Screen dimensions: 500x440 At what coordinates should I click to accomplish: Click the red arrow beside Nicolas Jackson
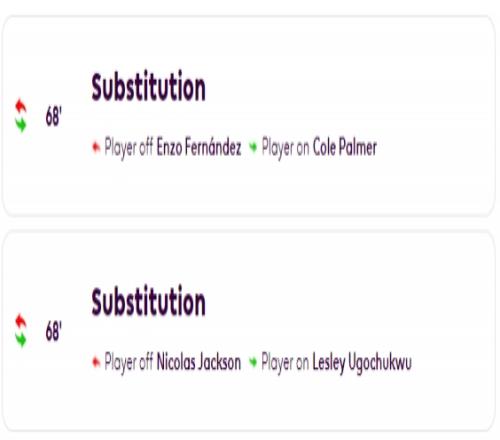[x=96, y=362]
